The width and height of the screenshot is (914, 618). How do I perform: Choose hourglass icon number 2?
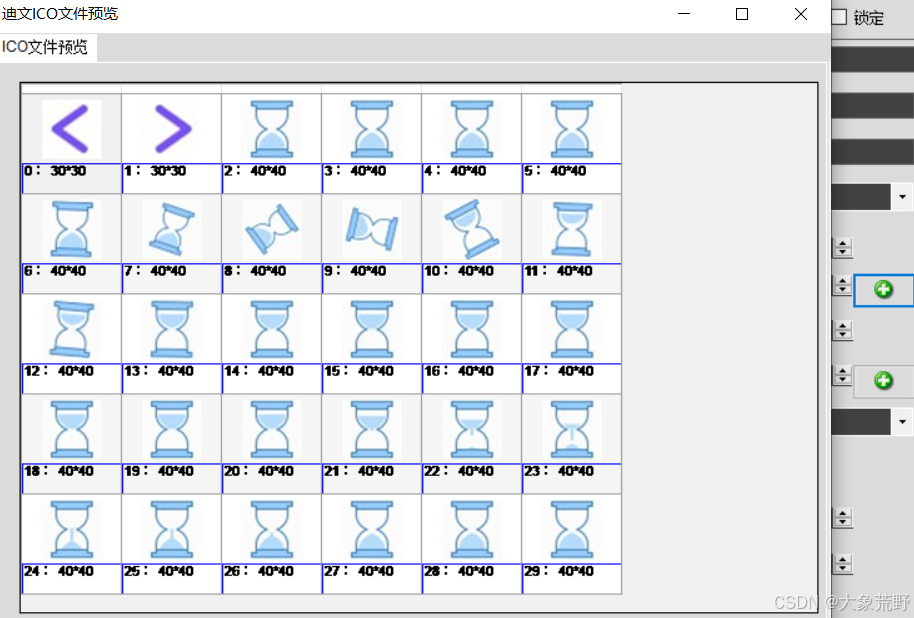click(272, 129)
